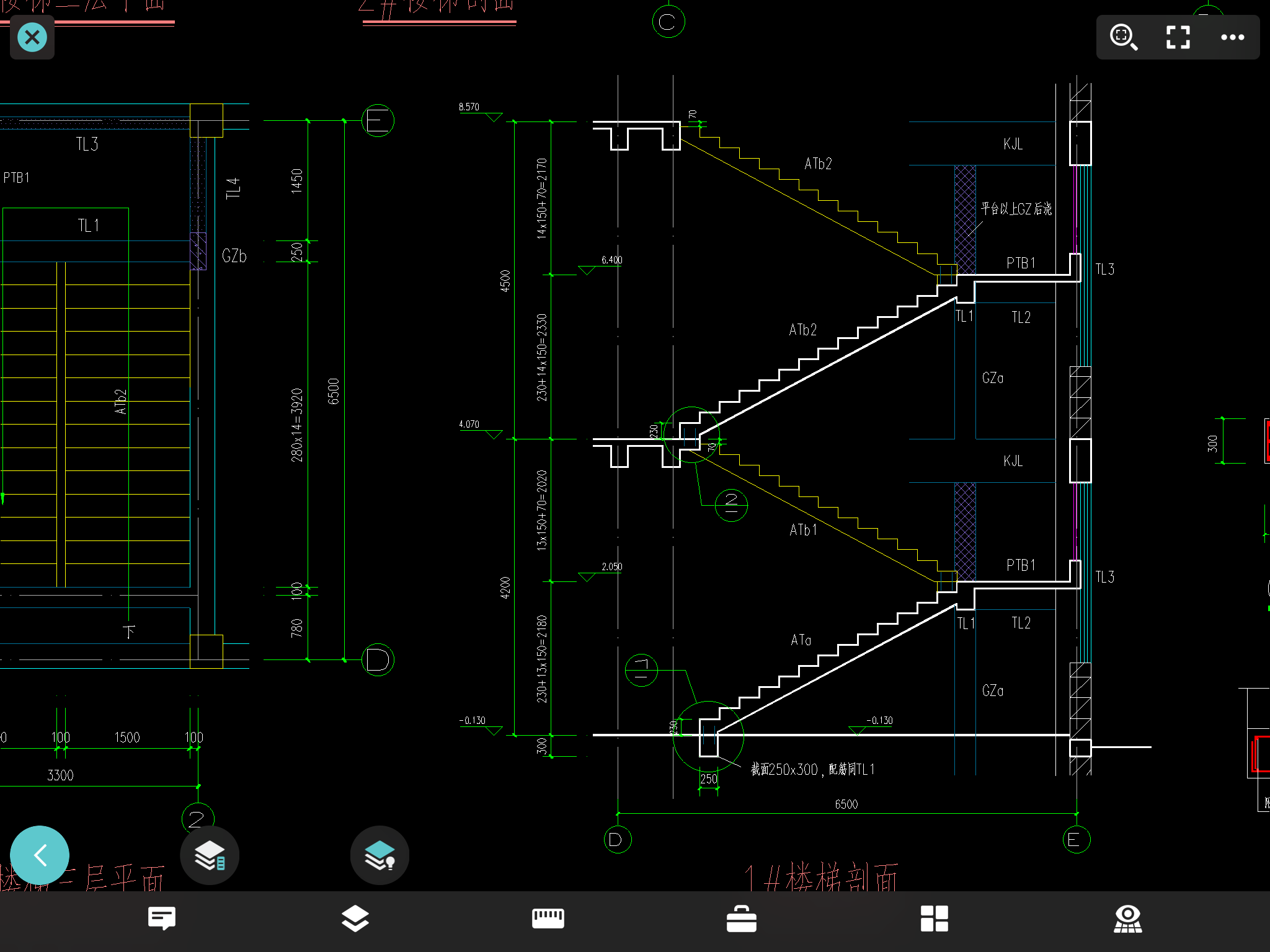Close the drawing with the X button
This screenshot has width=1270, height=952.
pos(32,37)
